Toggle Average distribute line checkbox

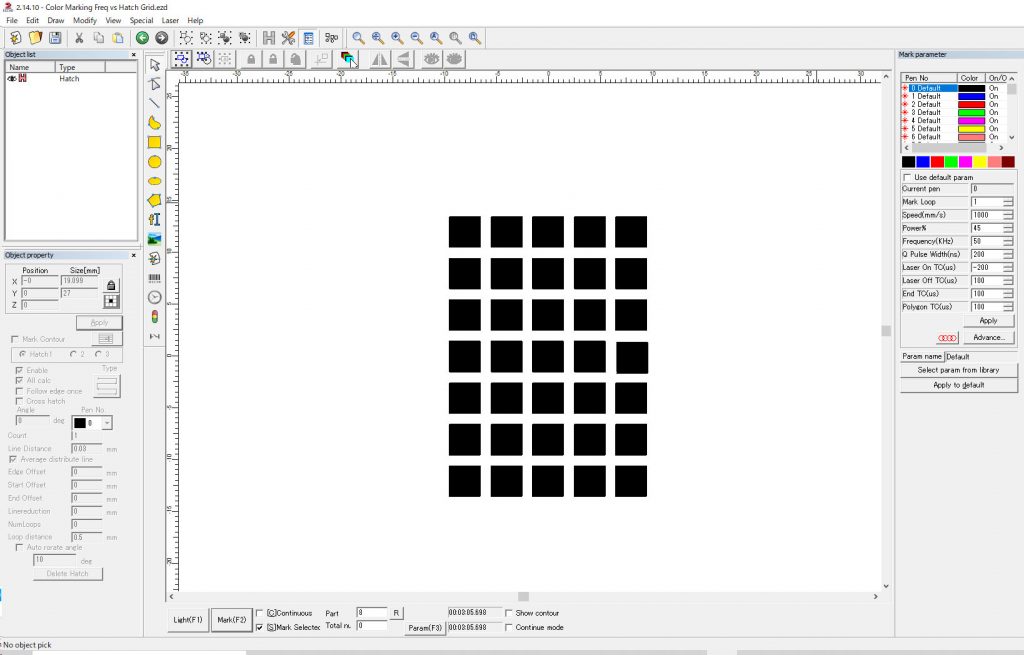[x=13, y=460]
